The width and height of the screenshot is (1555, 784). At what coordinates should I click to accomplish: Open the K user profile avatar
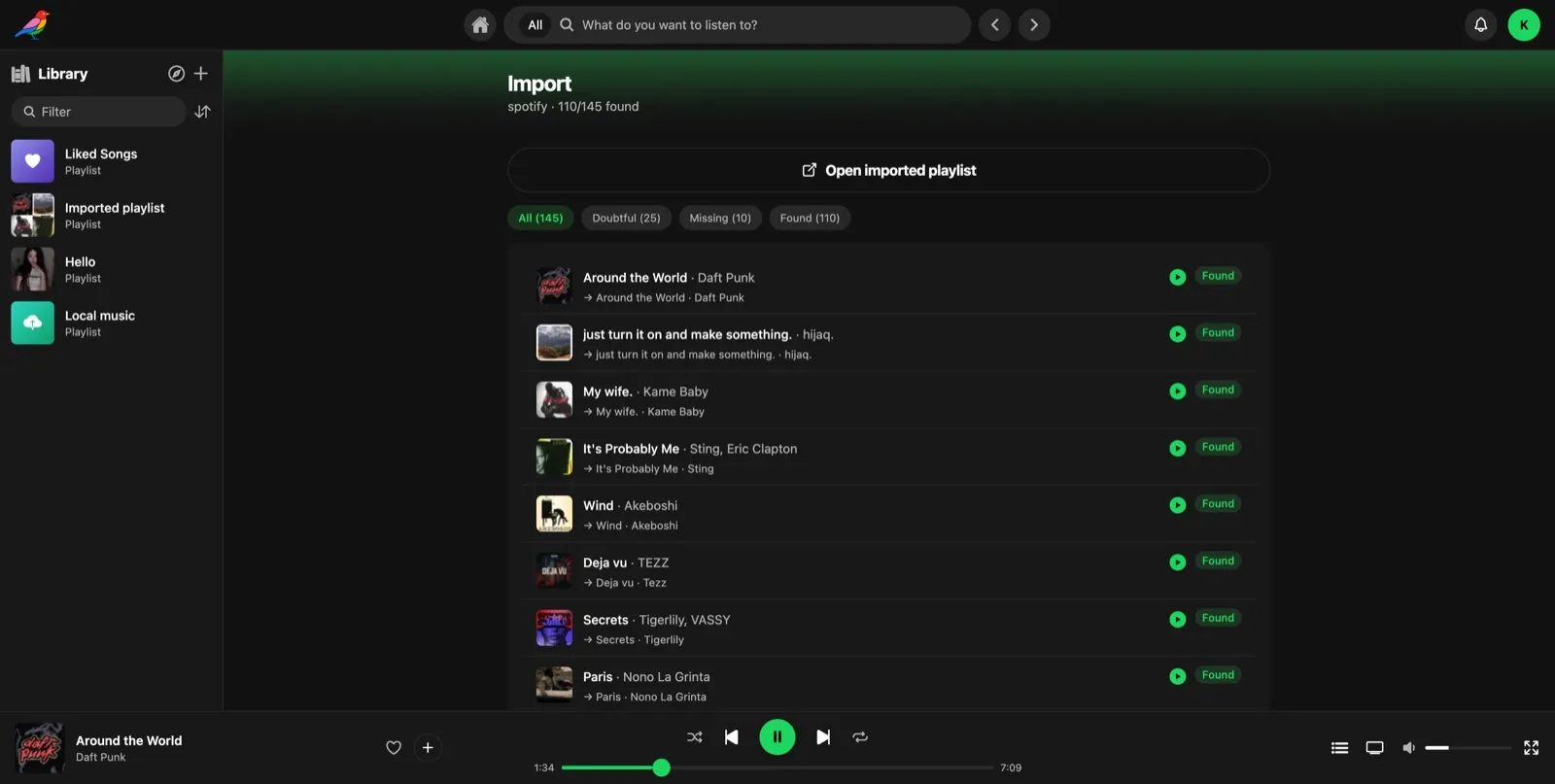1524,25
